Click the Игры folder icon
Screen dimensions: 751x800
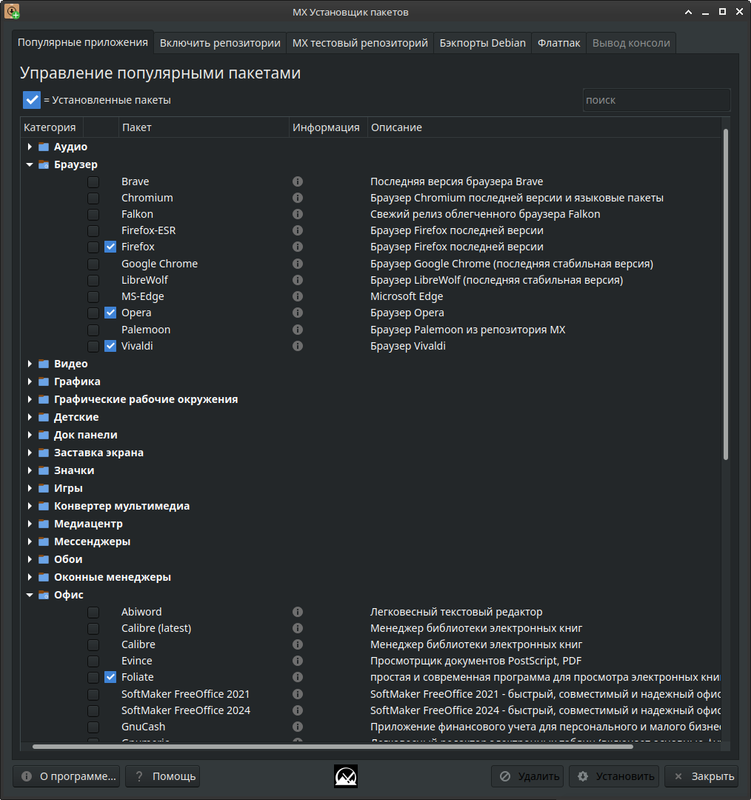pos(44,488)
